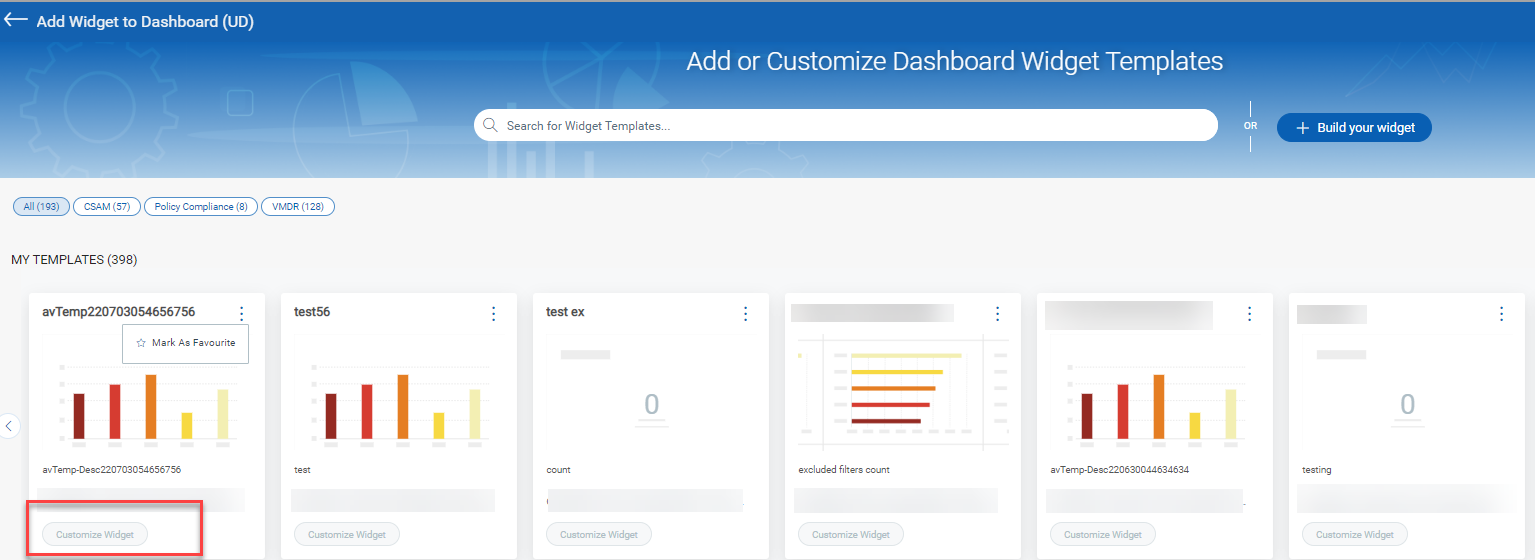Click the left carousel chevron

[9, 426]
